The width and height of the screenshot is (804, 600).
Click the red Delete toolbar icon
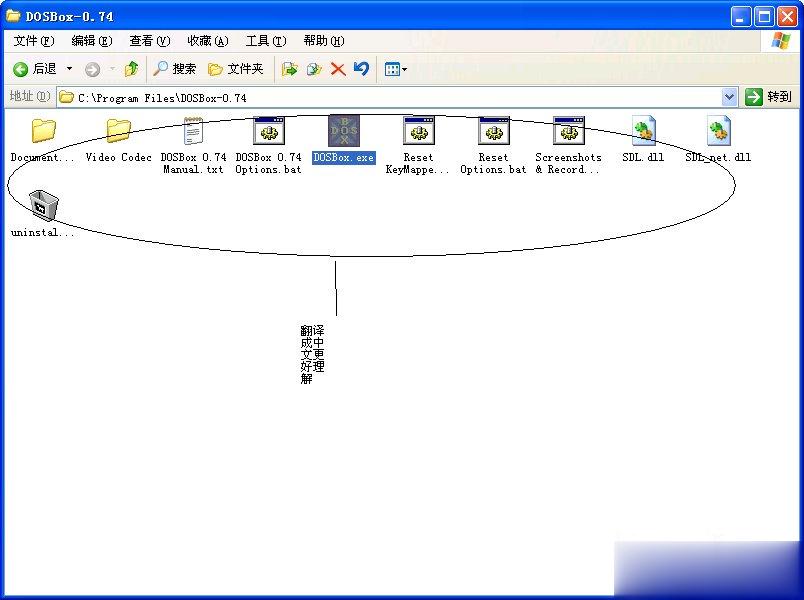click(x=338, y=69)
